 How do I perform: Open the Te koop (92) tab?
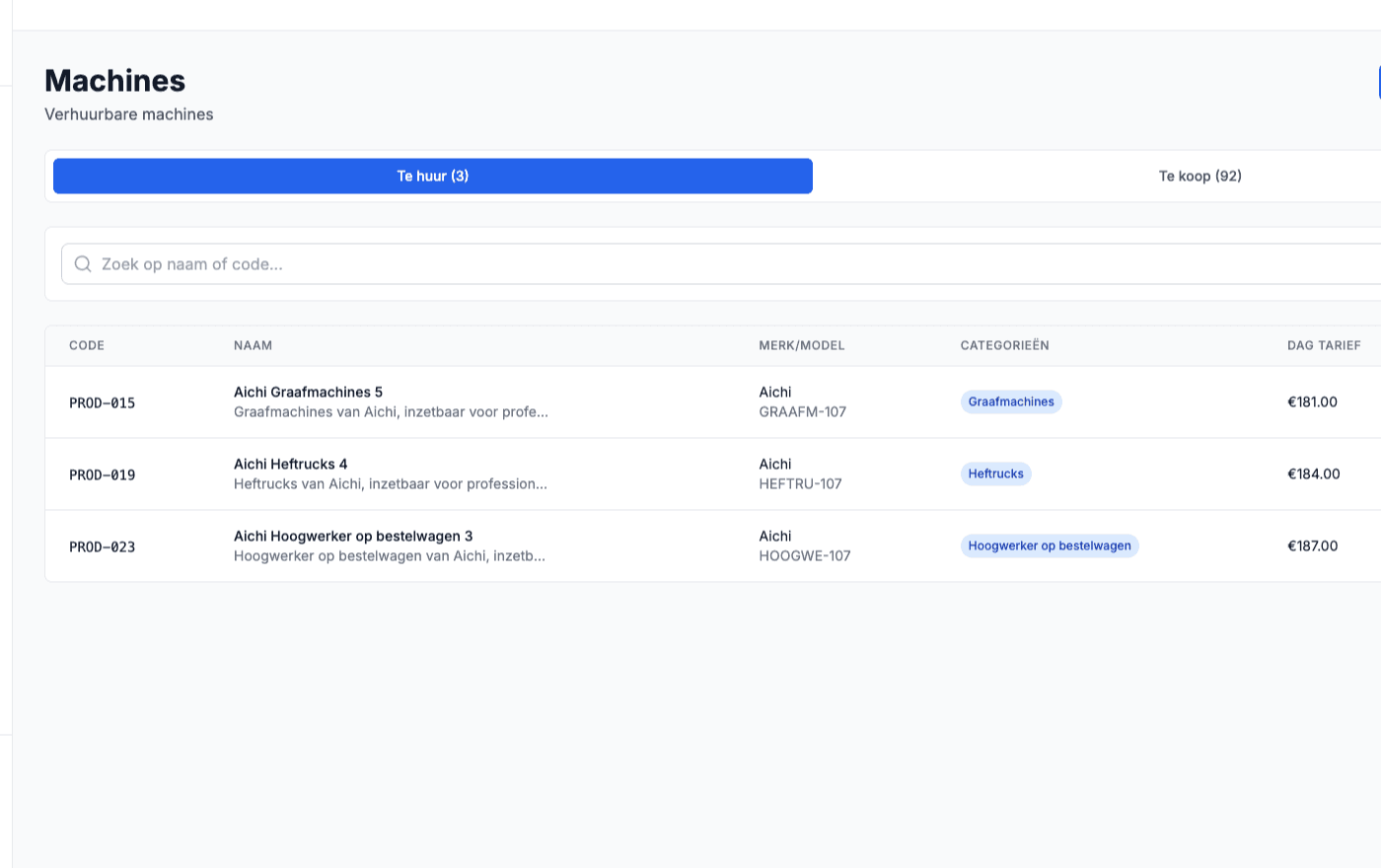tap(1199, 176)
